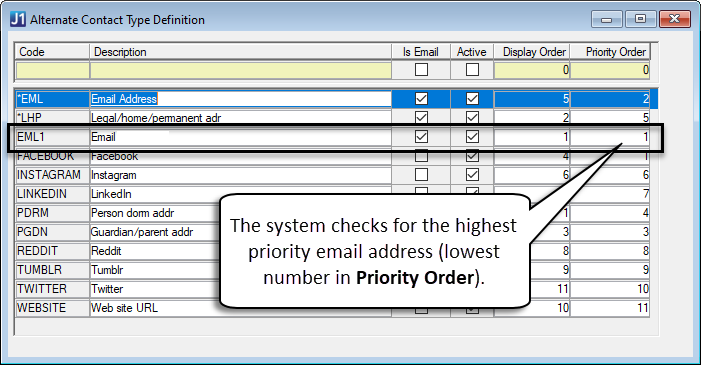This screenshot has height=365, width=701.
Task: Toggle Is Email for the *LHP row
Action: 421,117
